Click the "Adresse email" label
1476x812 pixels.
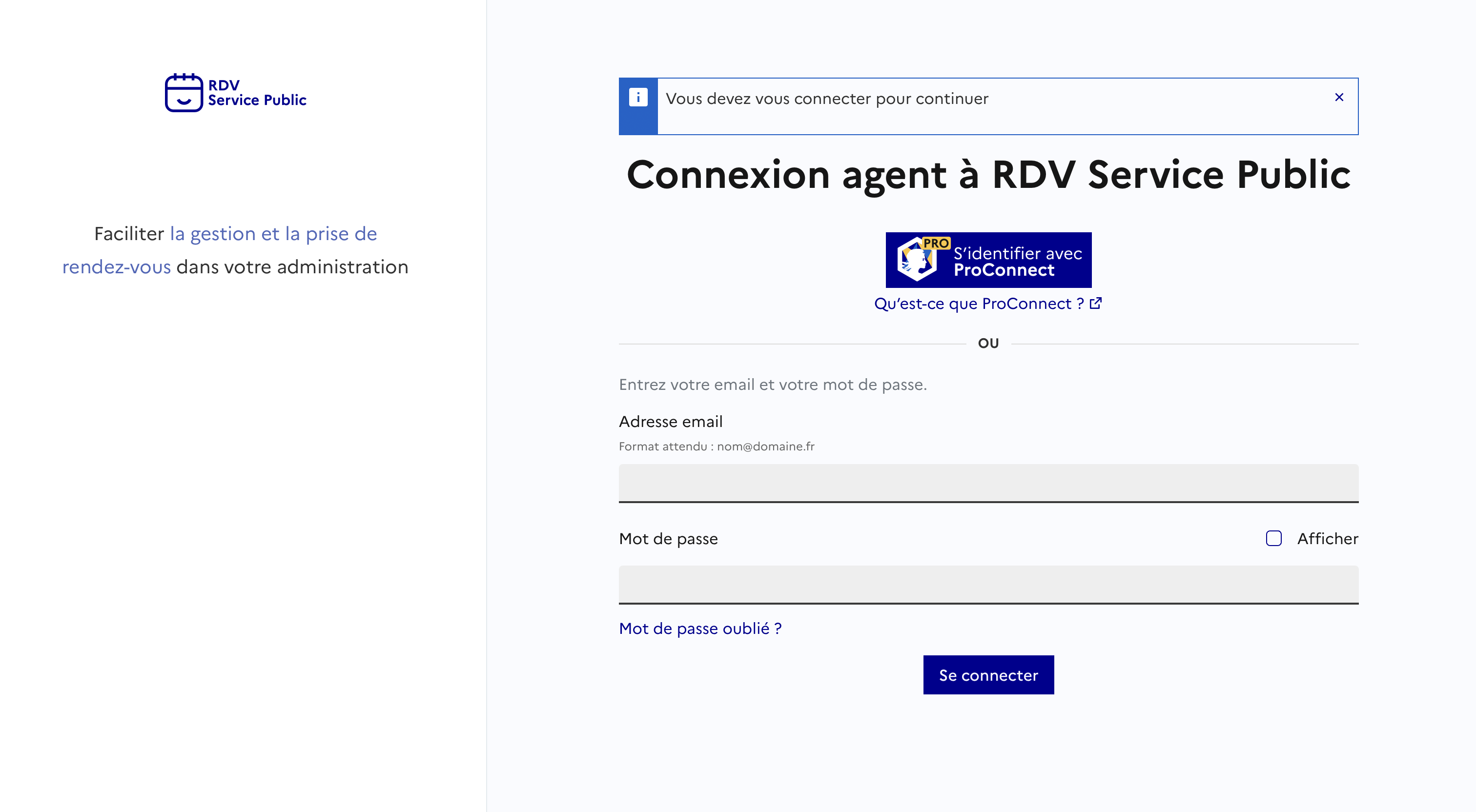click(670, 422)
